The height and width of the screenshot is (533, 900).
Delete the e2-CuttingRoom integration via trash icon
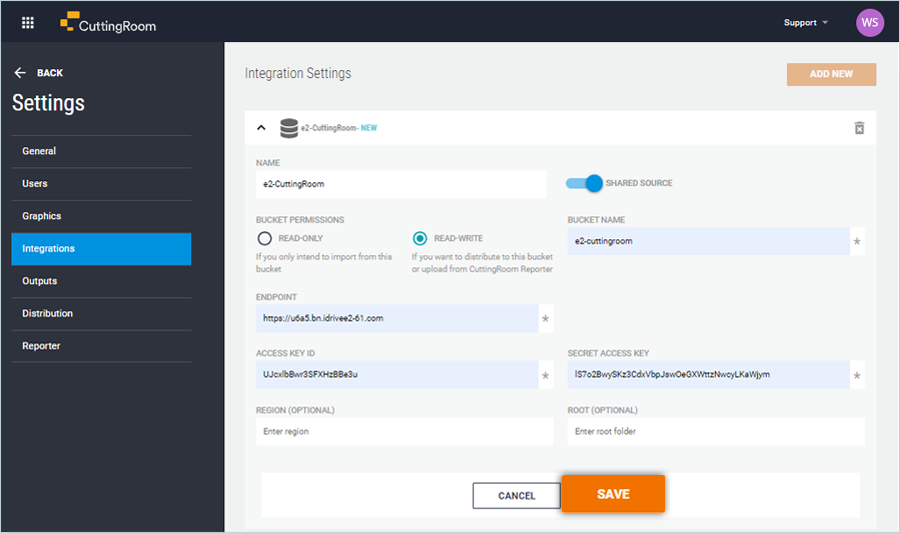[x=859, y=128]
